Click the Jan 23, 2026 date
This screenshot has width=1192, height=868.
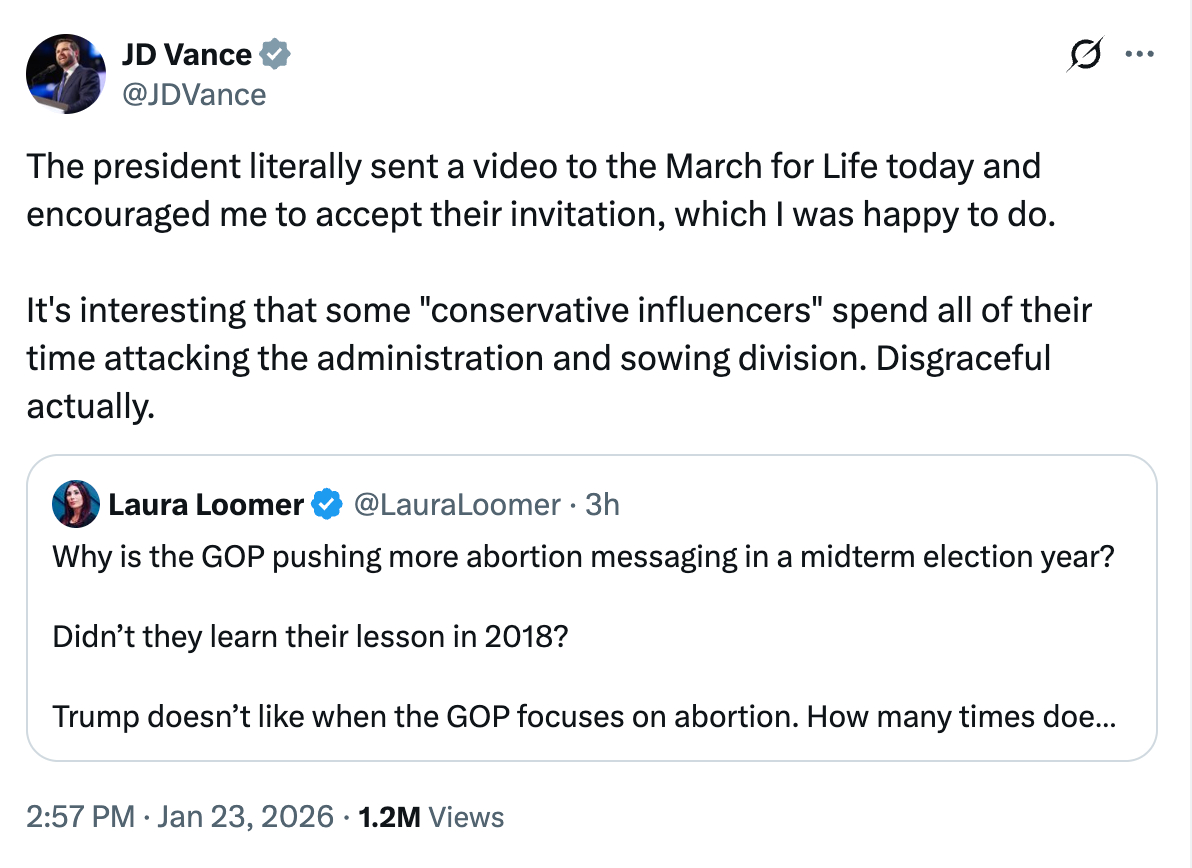pos(244,817)
